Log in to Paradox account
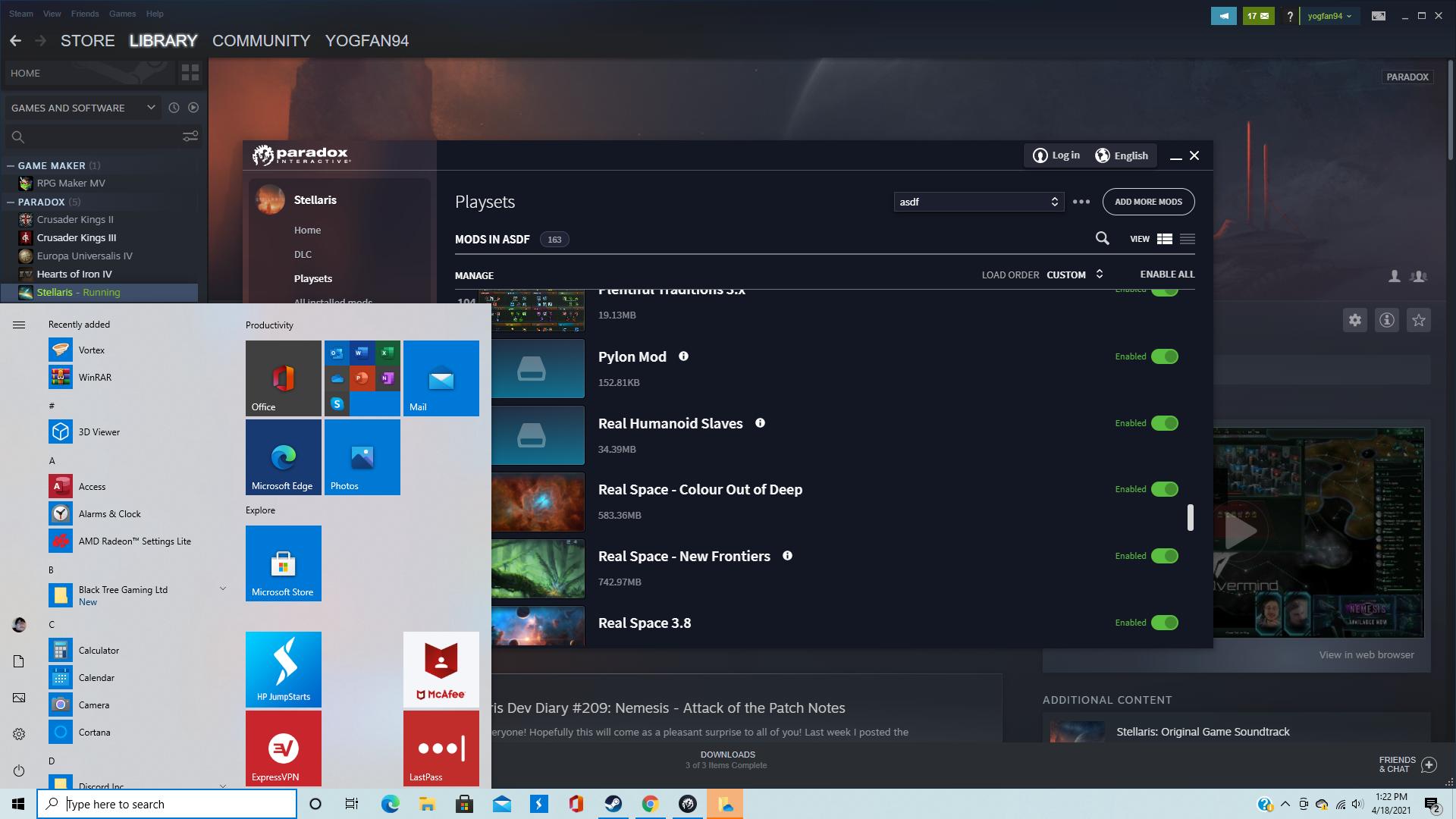 click(1057, 155)
